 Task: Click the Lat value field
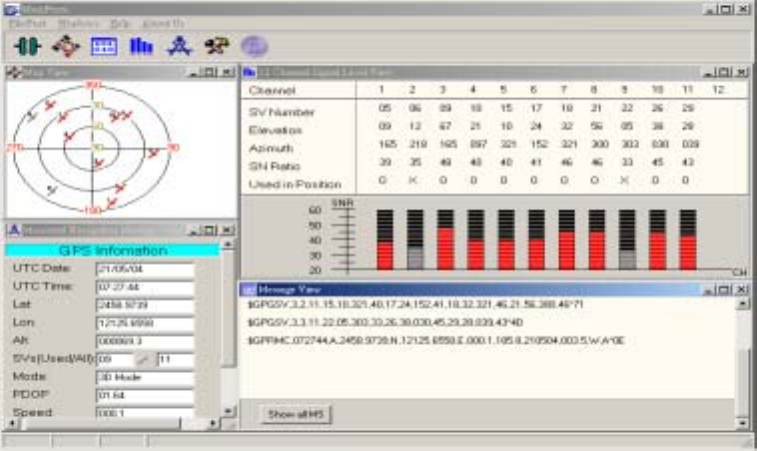point(145,305)
